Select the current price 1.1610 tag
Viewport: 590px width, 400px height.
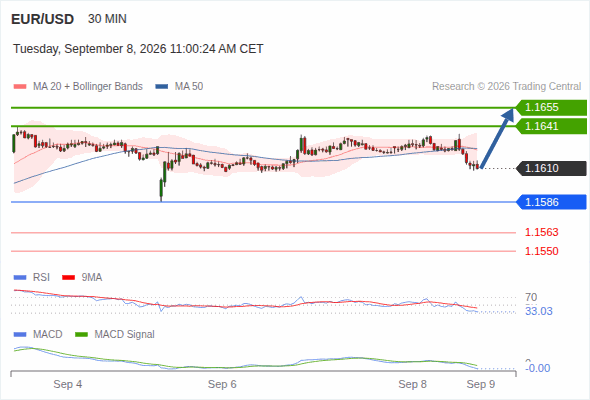pos(551,168)
